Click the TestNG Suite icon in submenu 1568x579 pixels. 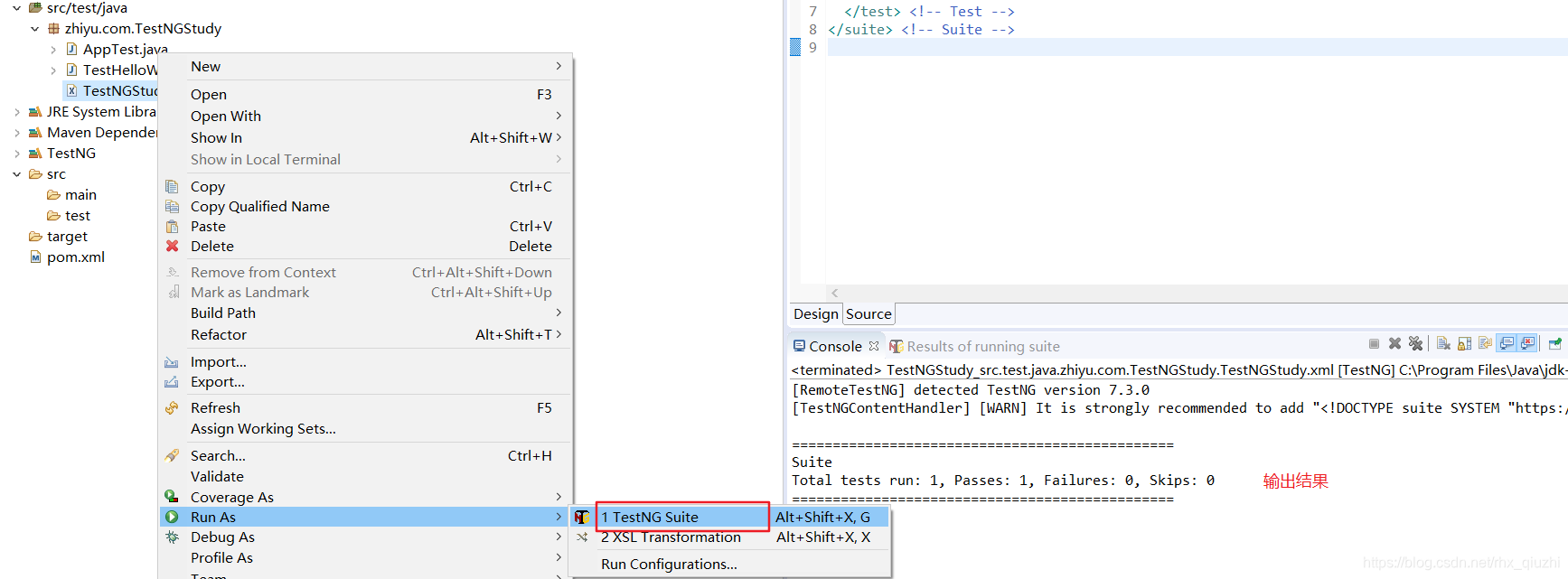582,517
